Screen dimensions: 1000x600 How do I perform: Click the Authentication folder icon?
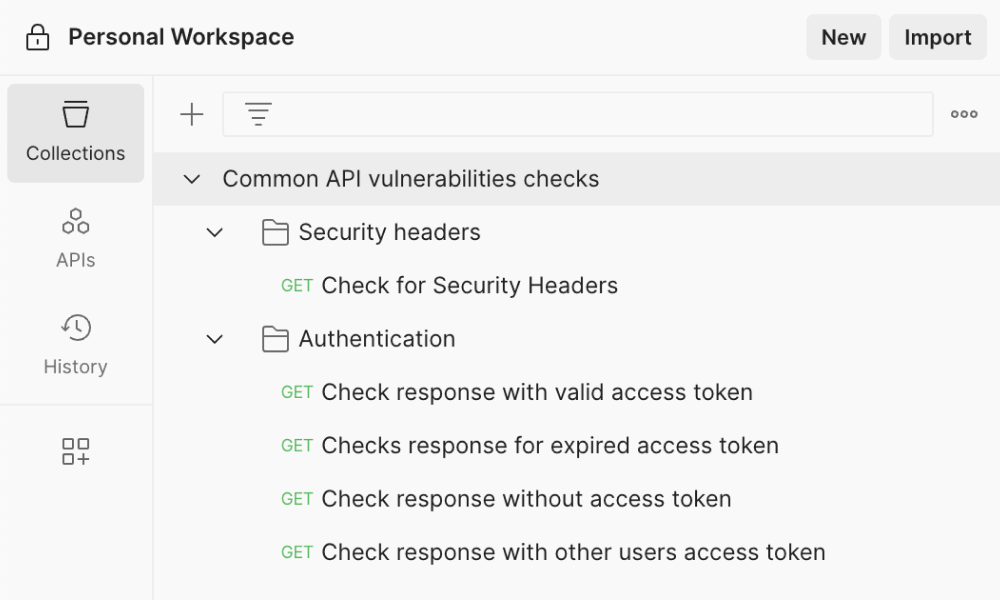pyautogui.click(x=275, y=340)
